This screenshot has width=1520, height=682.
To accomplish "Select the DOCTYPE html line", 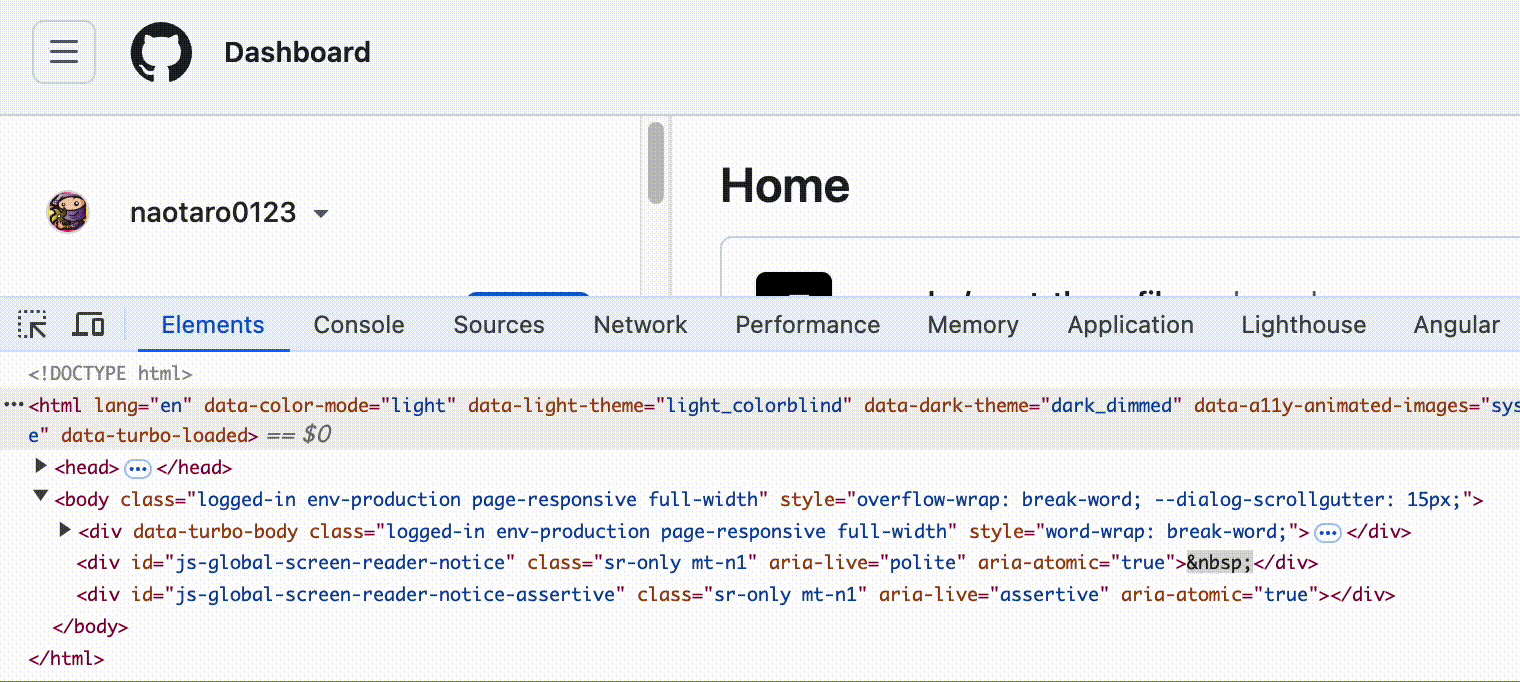I will [110, 374].
